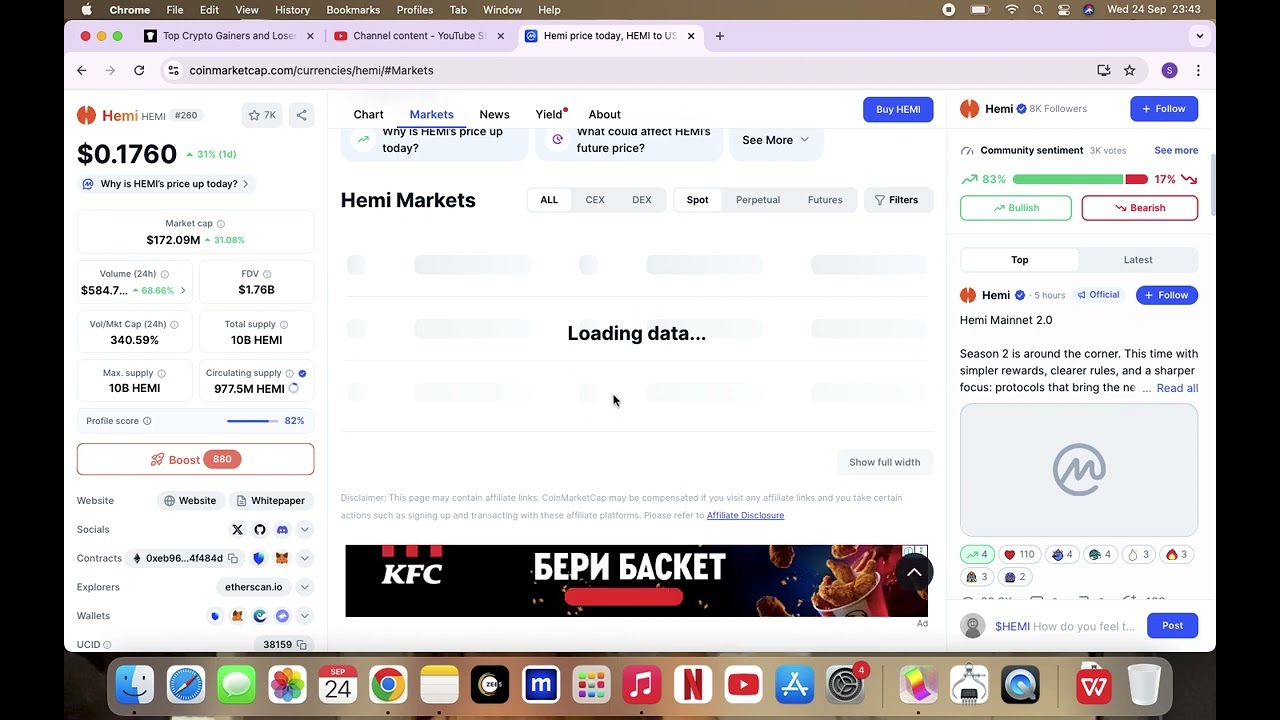Expand more Wallets chevron
This screenshot has height=720, width=1280.
[x=305, y=616]
